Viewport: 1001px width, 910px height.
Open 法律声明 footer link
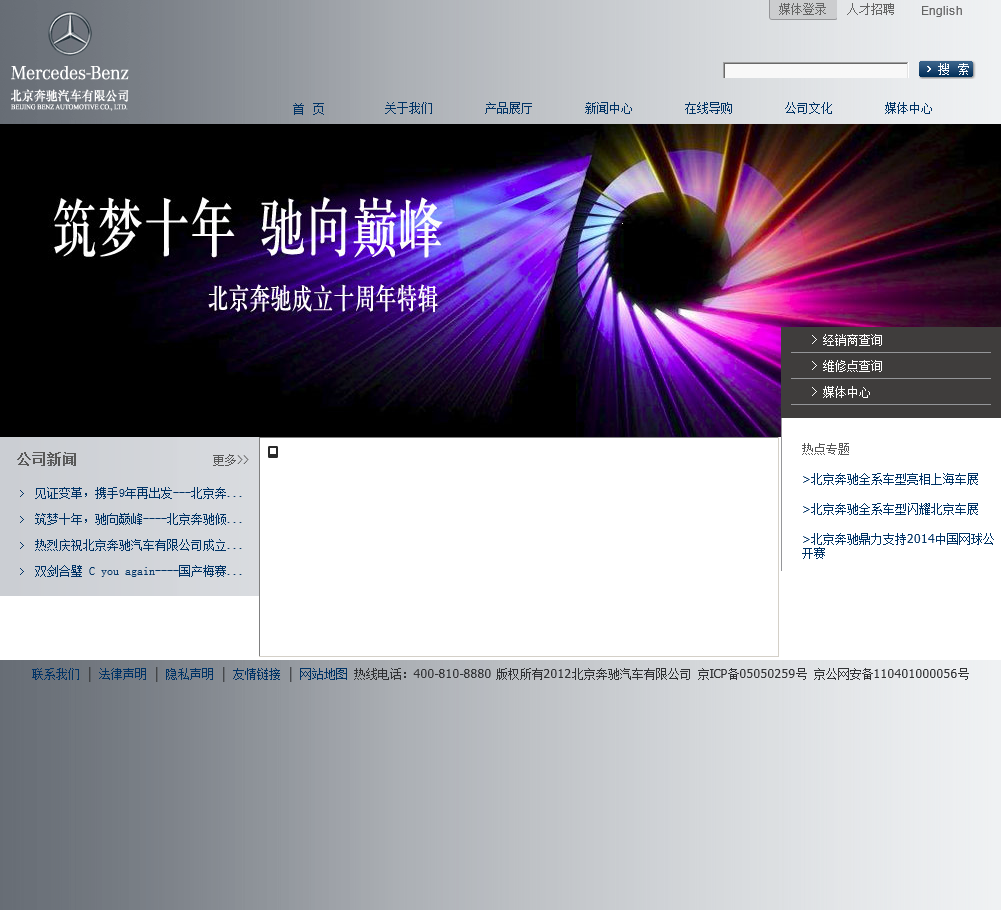tap(123, 674)
